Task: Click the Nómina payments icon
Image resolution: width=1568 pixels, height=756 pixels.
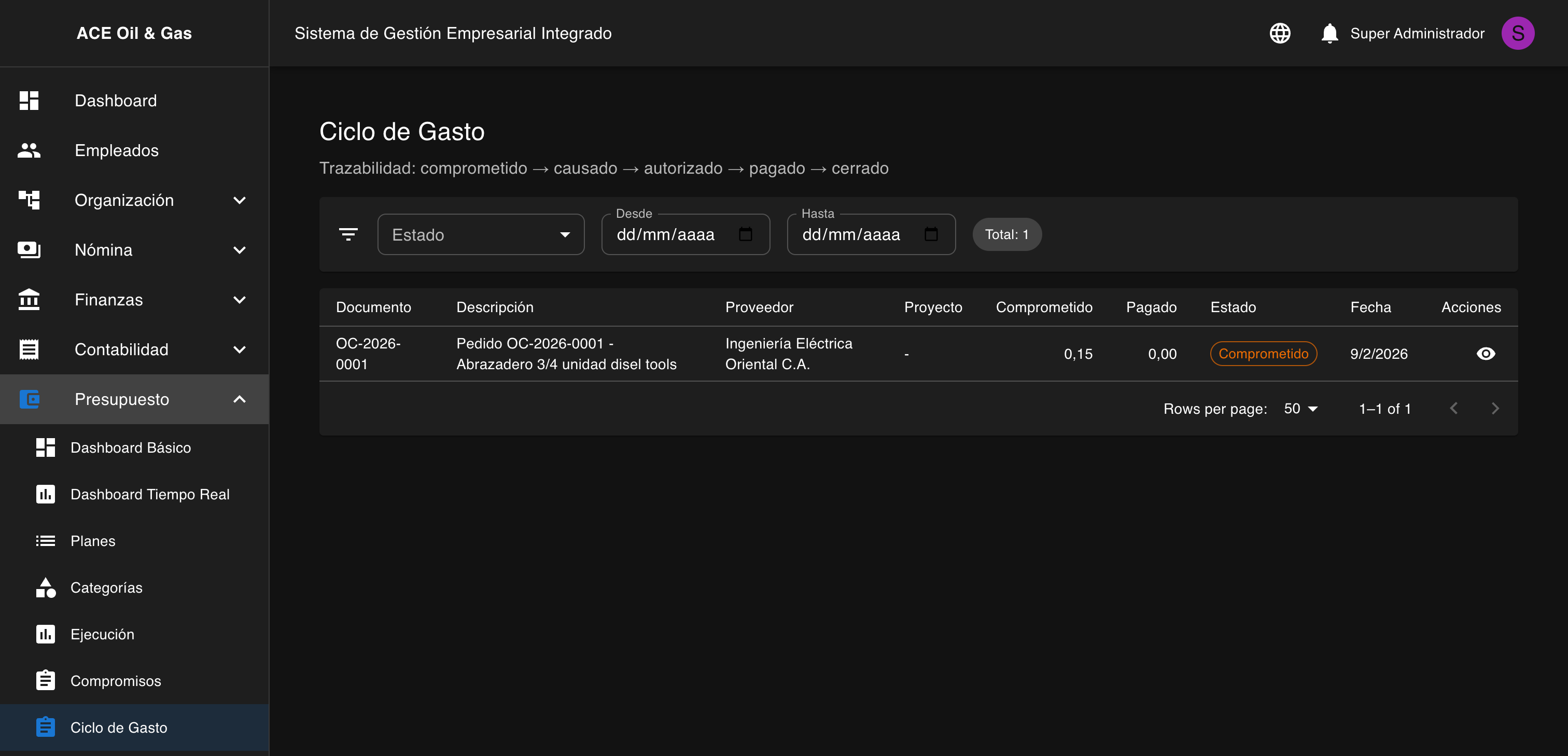Action: (29, 249)
